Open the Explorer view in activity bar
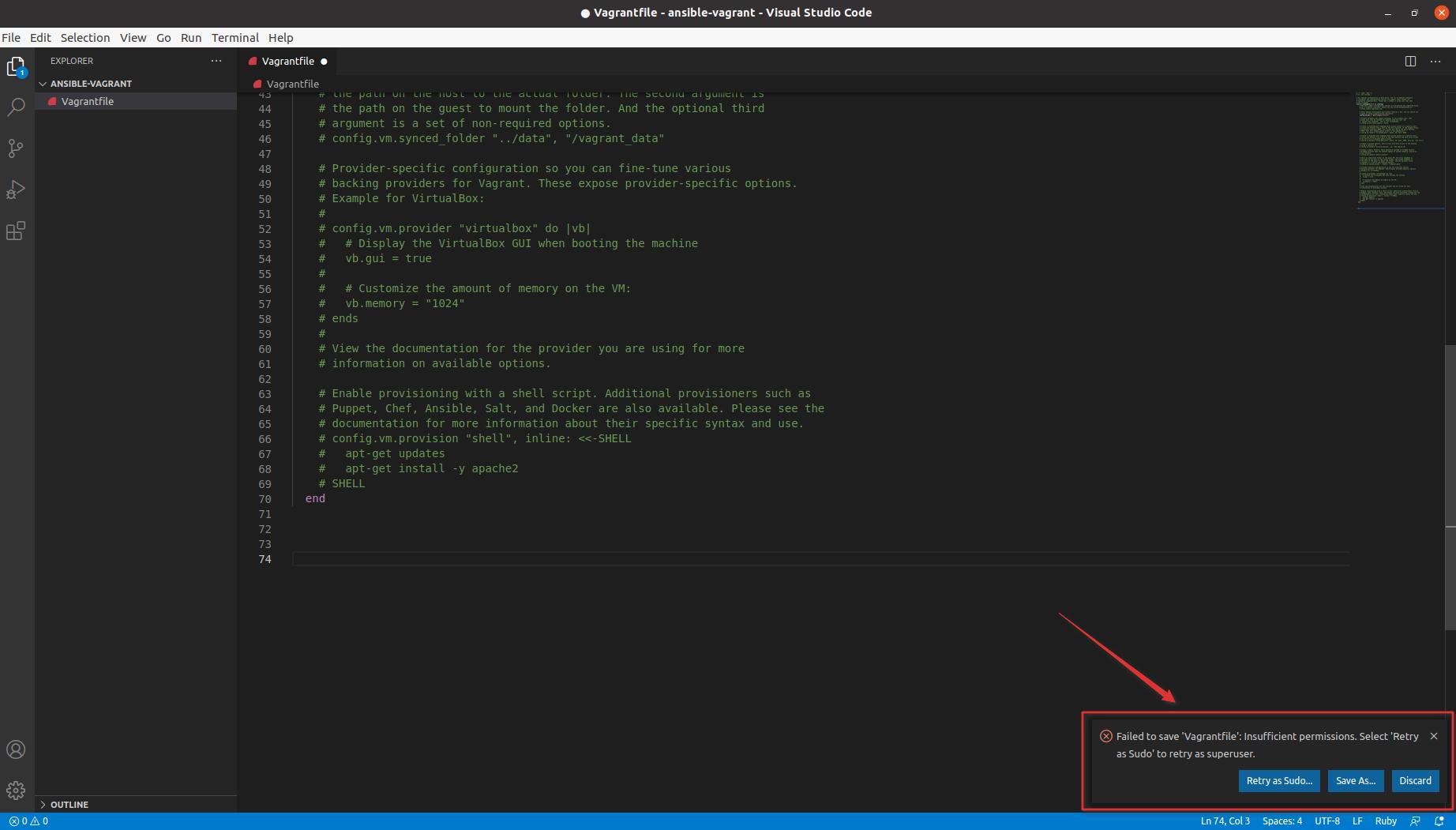 click(16, 67)
